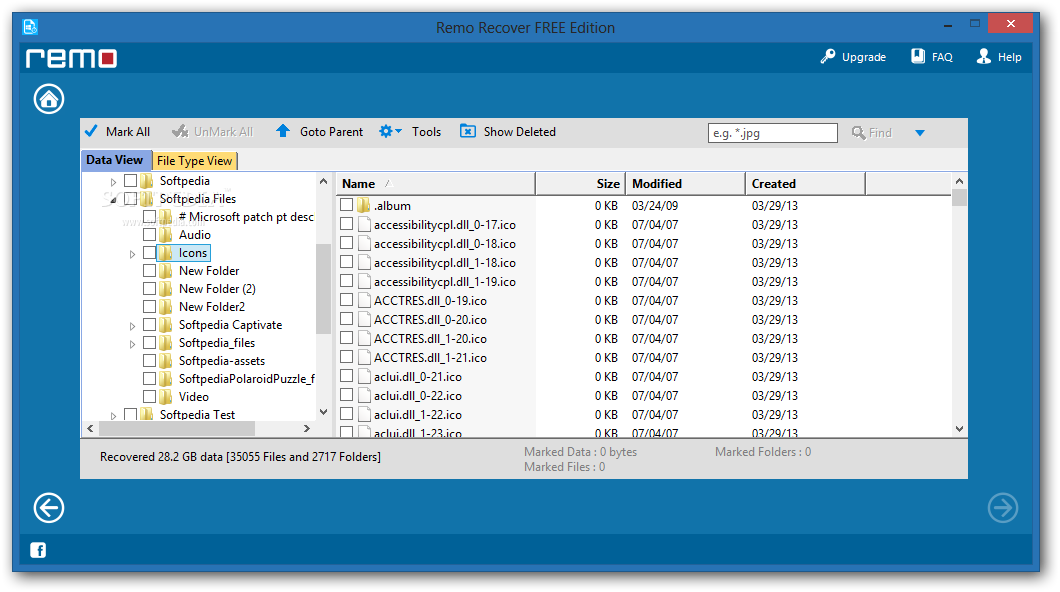Sort by the Name column header
Screen dimensions: 1060x592
tap(435, 184)
